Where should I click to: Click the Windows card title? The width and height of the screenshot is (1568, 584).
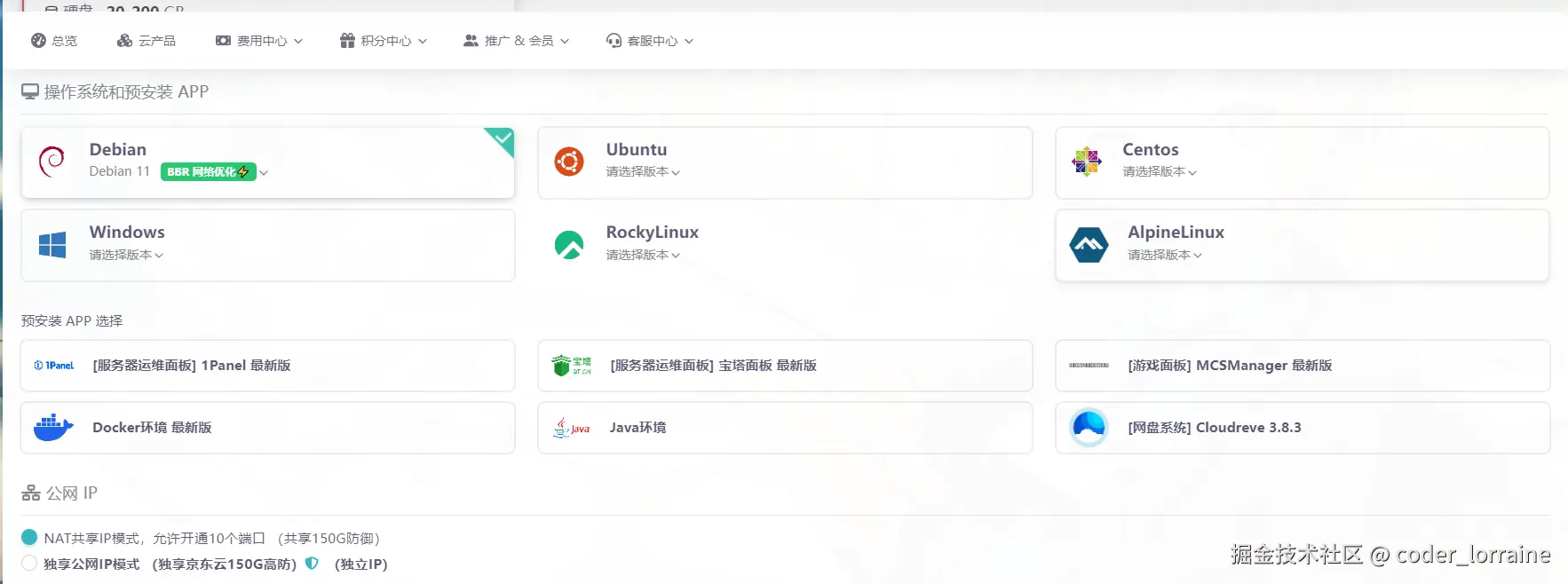127,232
